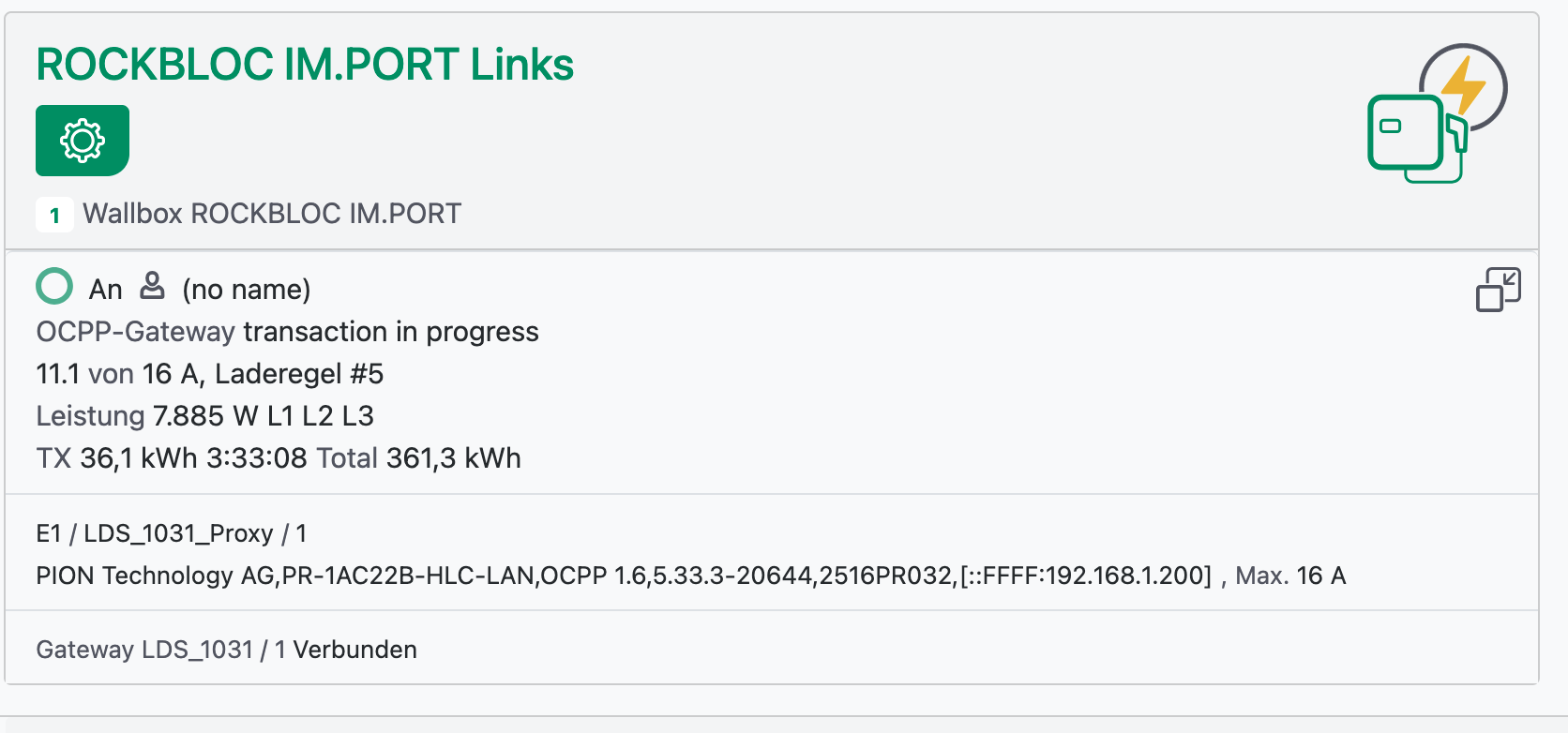Click the Max. 16 A limit
This screenshot has height=733, width=1568.
[1290, 576]
